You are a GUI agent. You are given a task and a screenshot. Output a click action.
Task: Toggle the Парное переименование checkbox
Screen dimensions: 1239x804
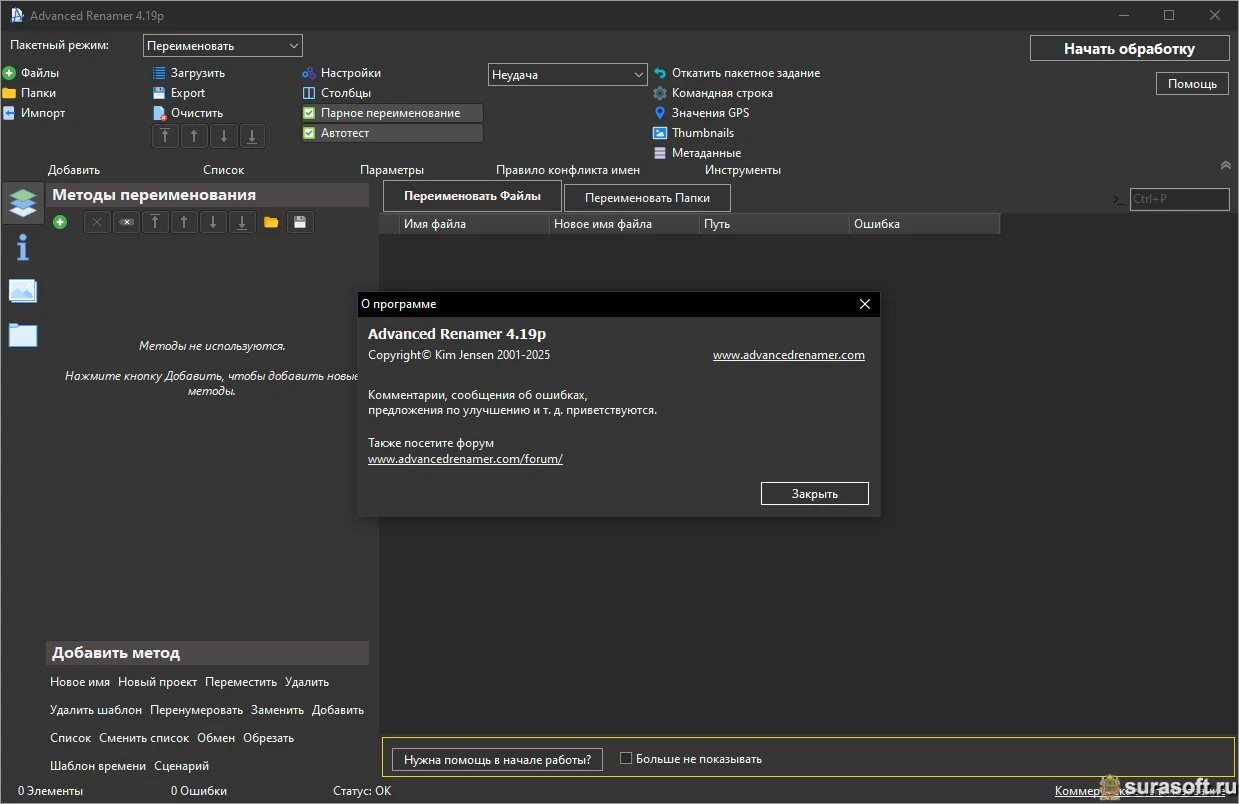coord(309,113)
